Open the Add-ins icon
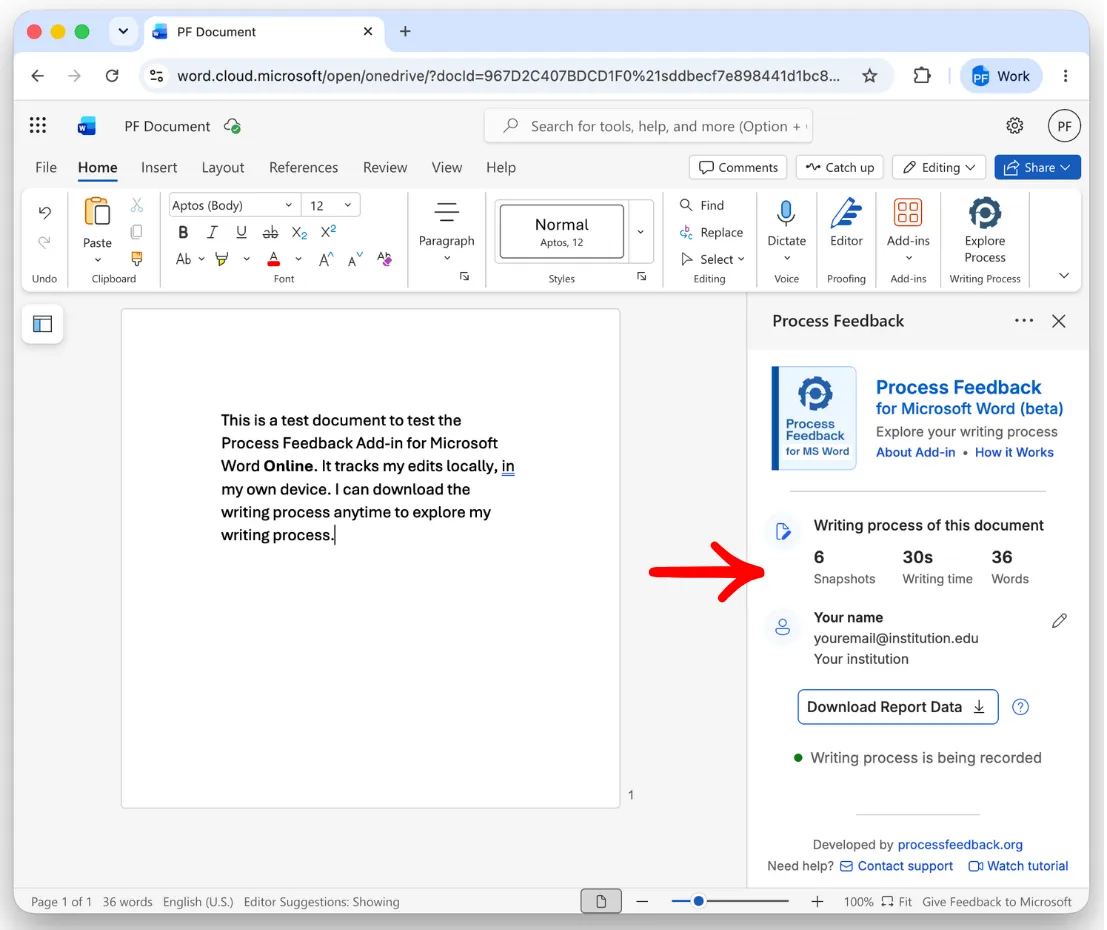Image resolution: width=1107 pixels, height=930 pixels. pyautogui.click(x=908, y=213)
